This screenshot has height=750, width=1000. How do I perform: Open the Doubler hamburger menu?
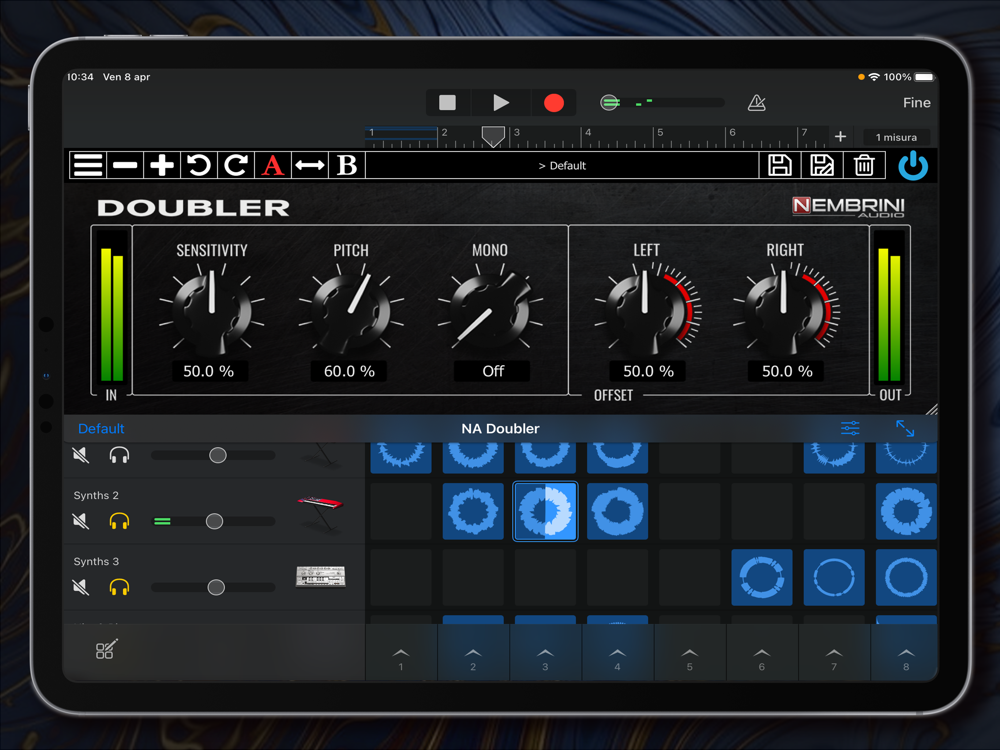[88, 165]
